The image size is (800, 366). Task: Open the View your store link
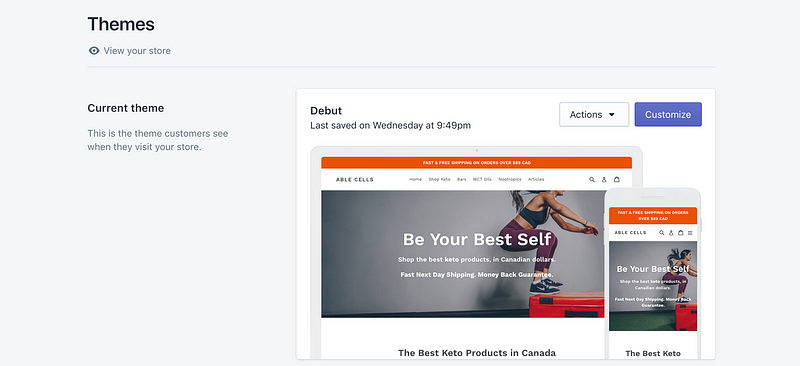(x=137, y=51)
